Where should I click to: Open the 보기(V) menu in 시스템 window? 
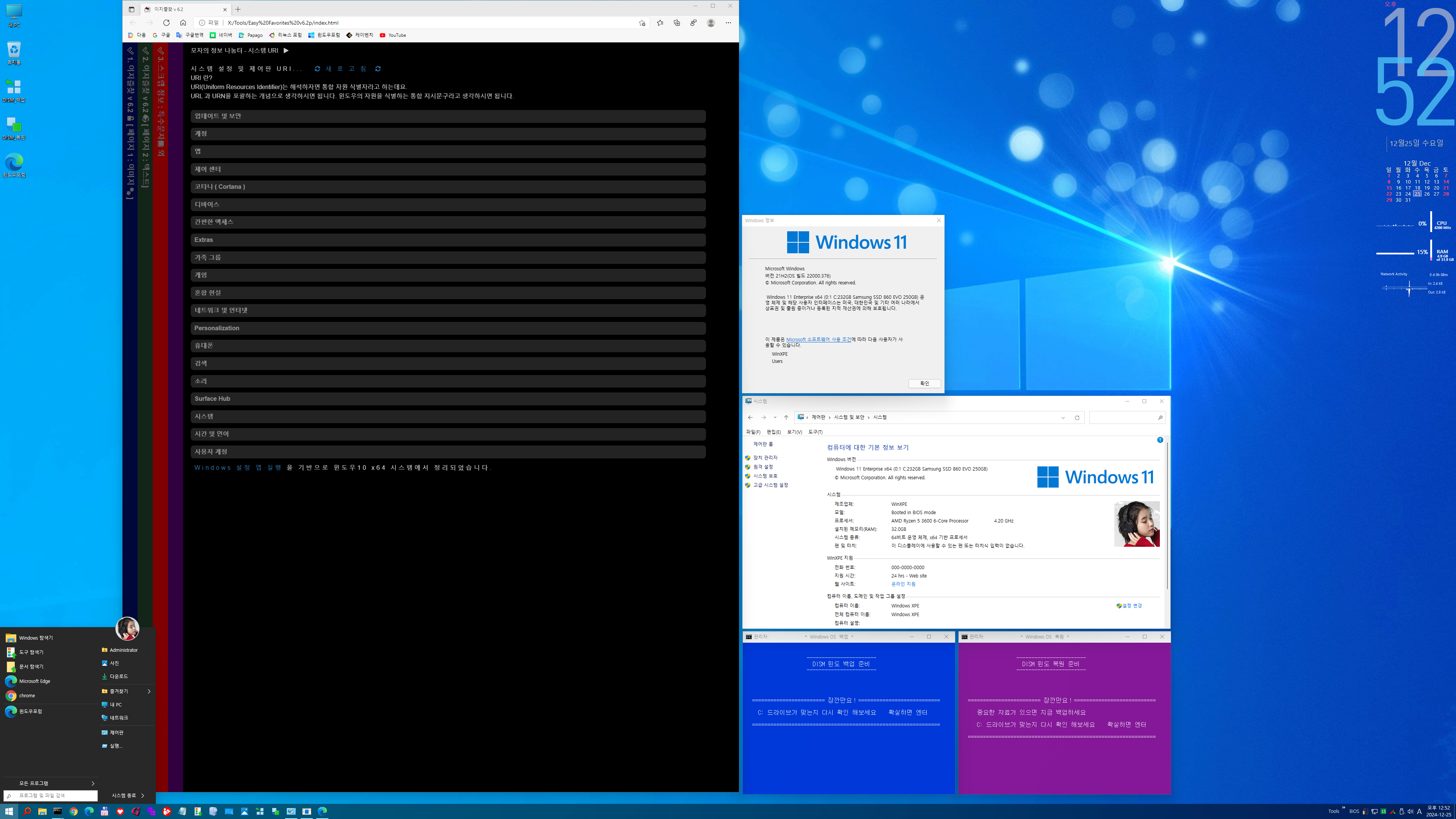794,432
